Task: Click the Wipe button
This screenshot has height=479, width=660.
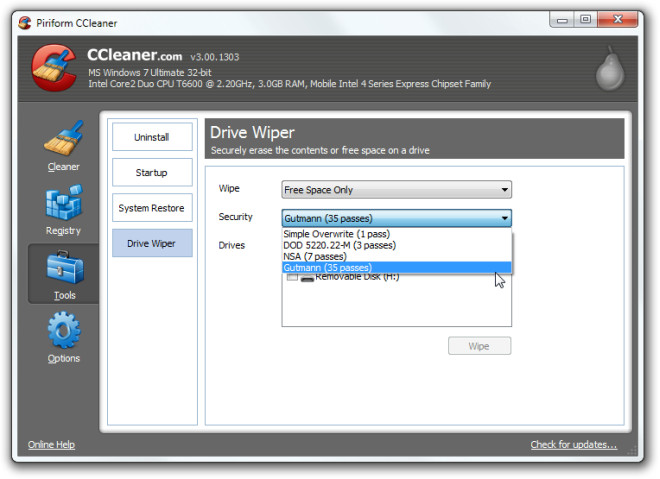Action: click(x=479, y=346)
